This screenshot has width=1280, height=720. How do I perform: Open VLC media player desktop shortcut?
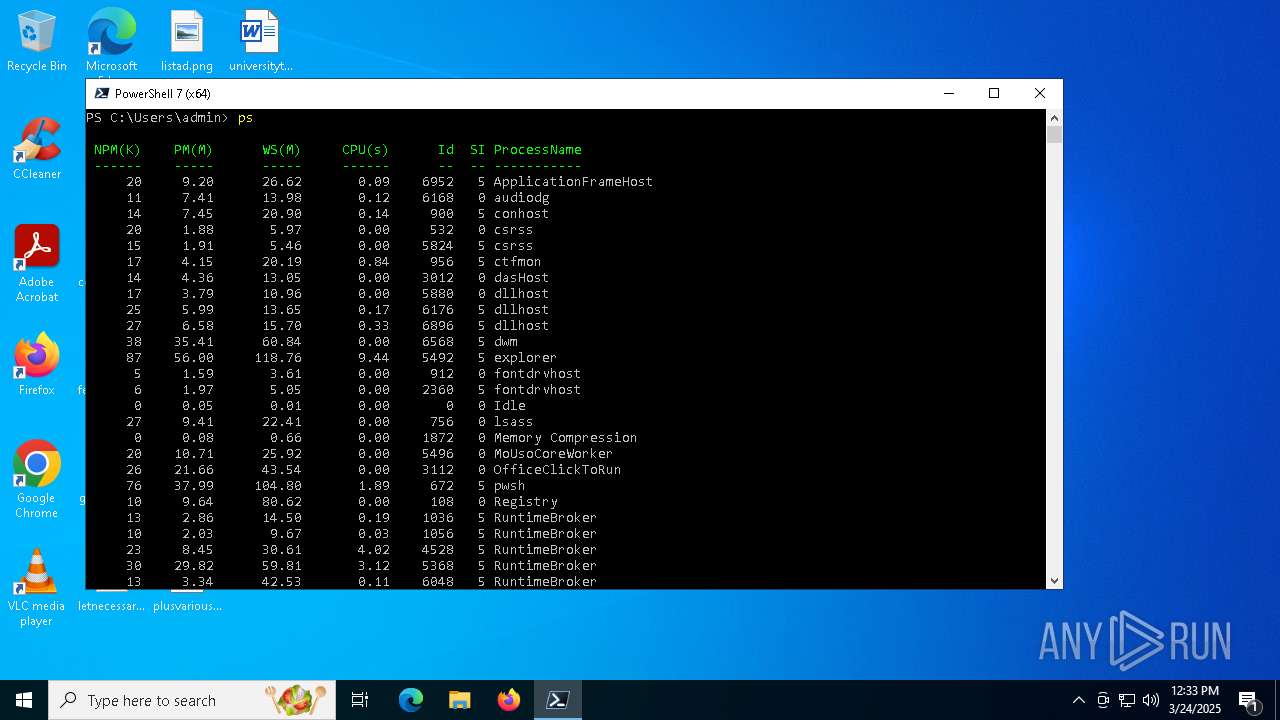pos(37,588)
